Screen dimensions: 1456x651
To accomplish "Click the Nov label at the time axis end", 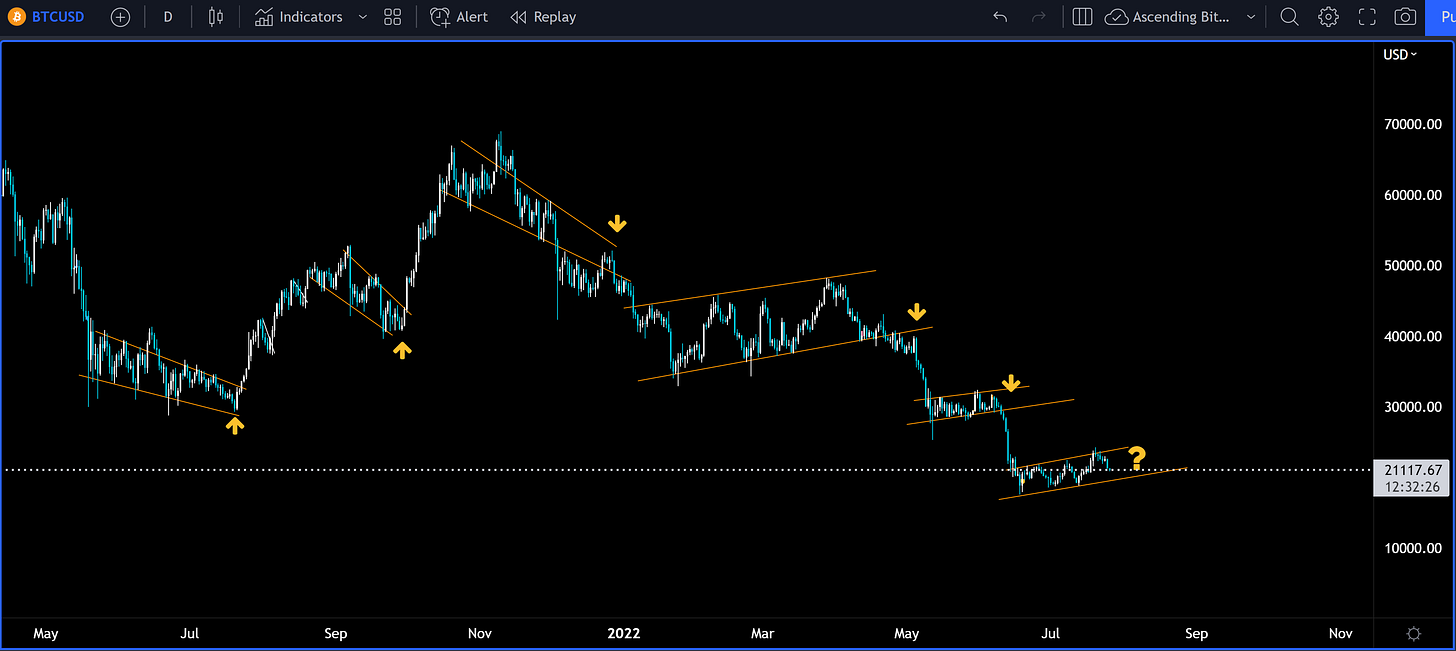I will [1341, 633].
